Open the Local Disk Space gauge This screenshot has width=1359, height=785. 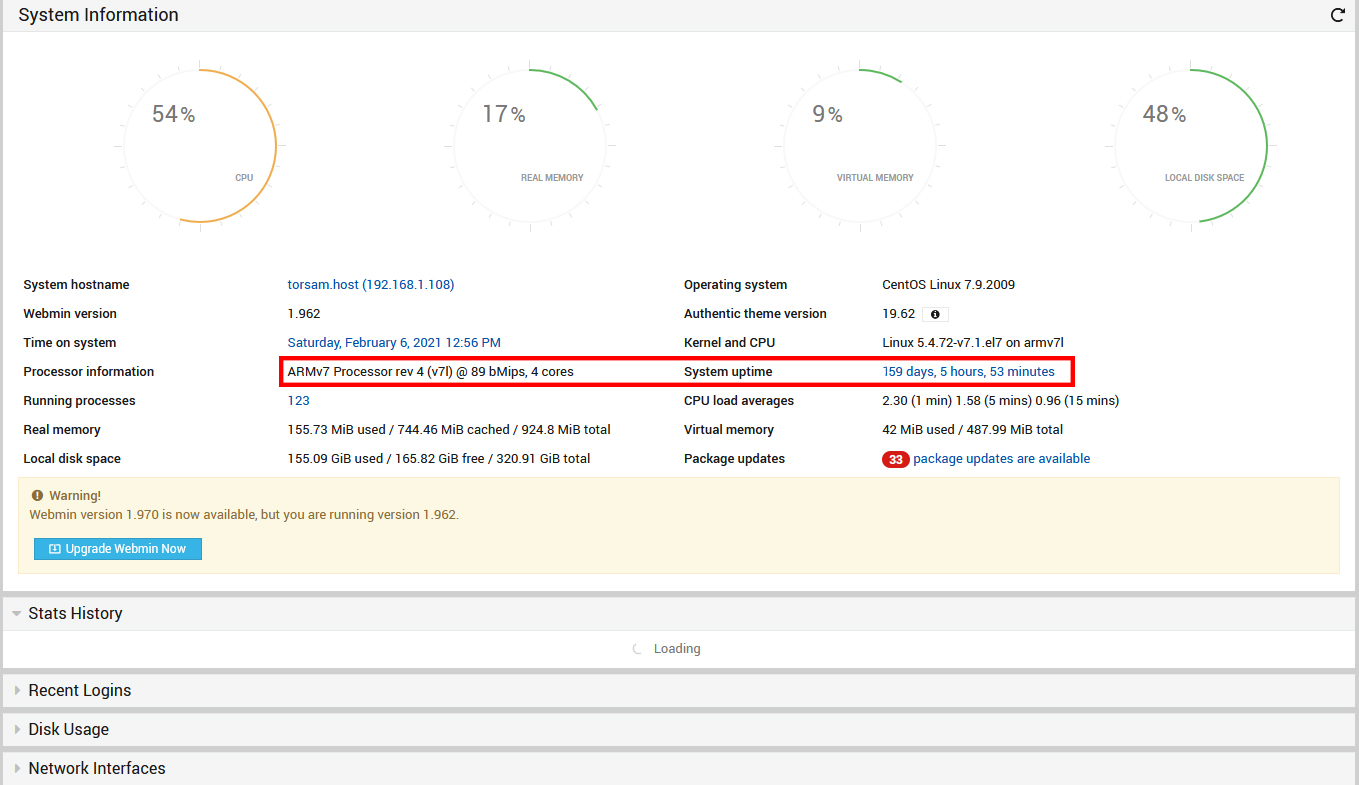[1190, 146]
